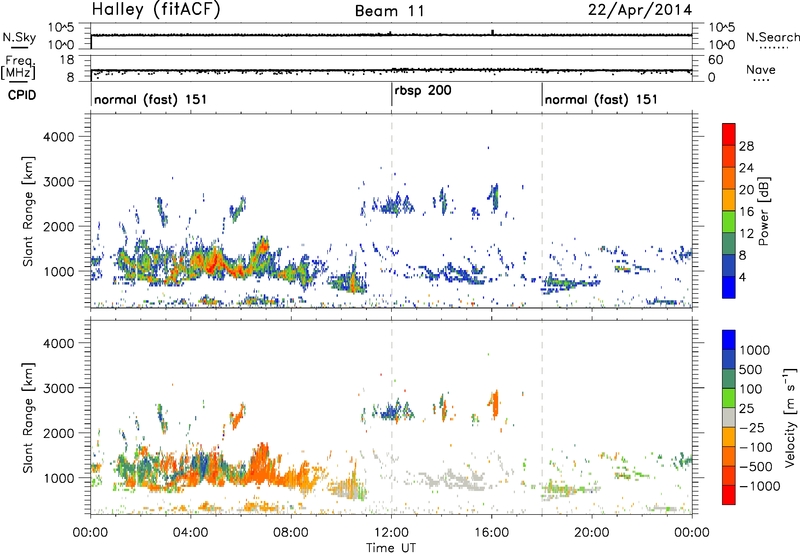Click the 'Power [dB]' color bar label
Viewport: 800px width, 554px height.
(764, 211)
